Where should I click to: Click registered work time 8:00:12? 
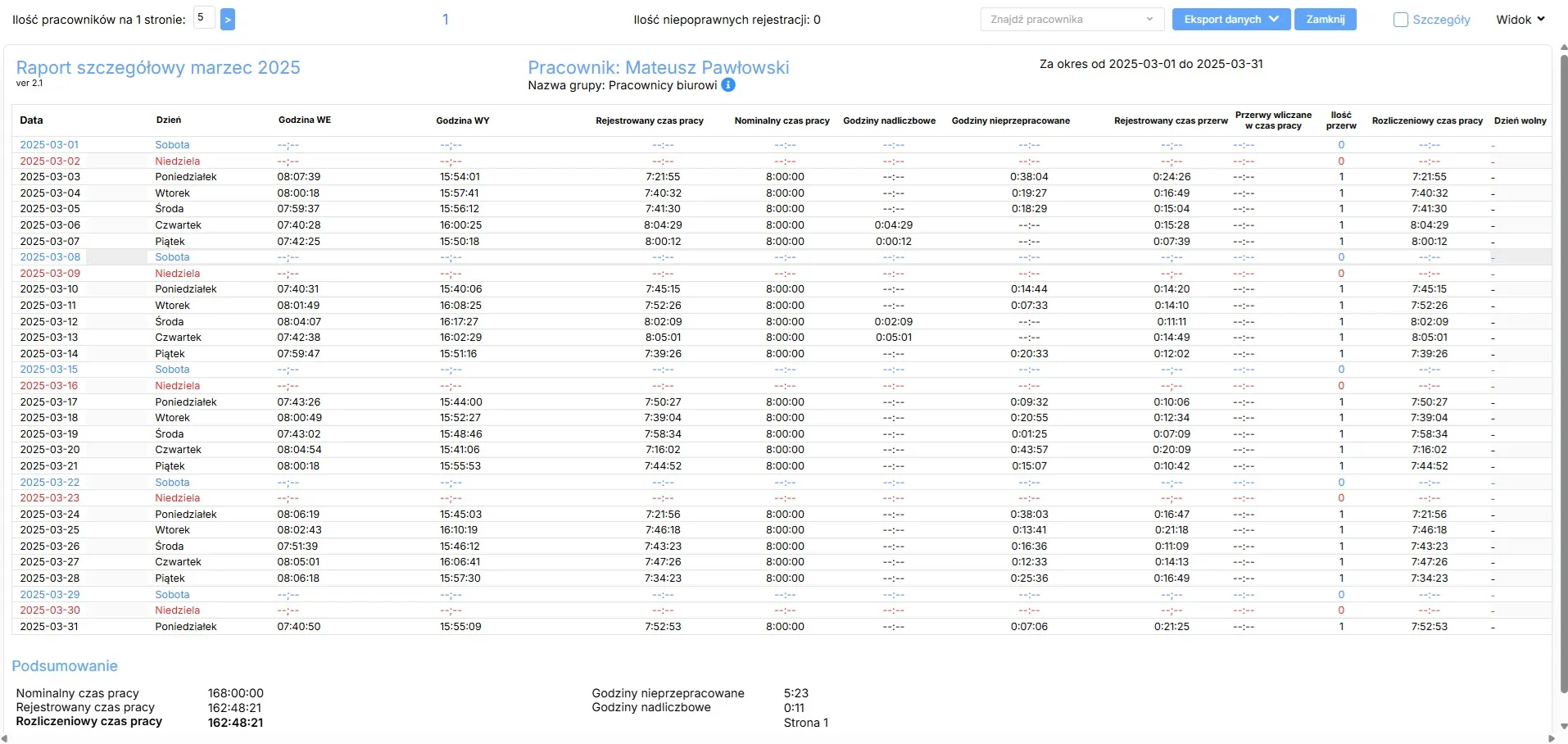click(x=663, y=242)
